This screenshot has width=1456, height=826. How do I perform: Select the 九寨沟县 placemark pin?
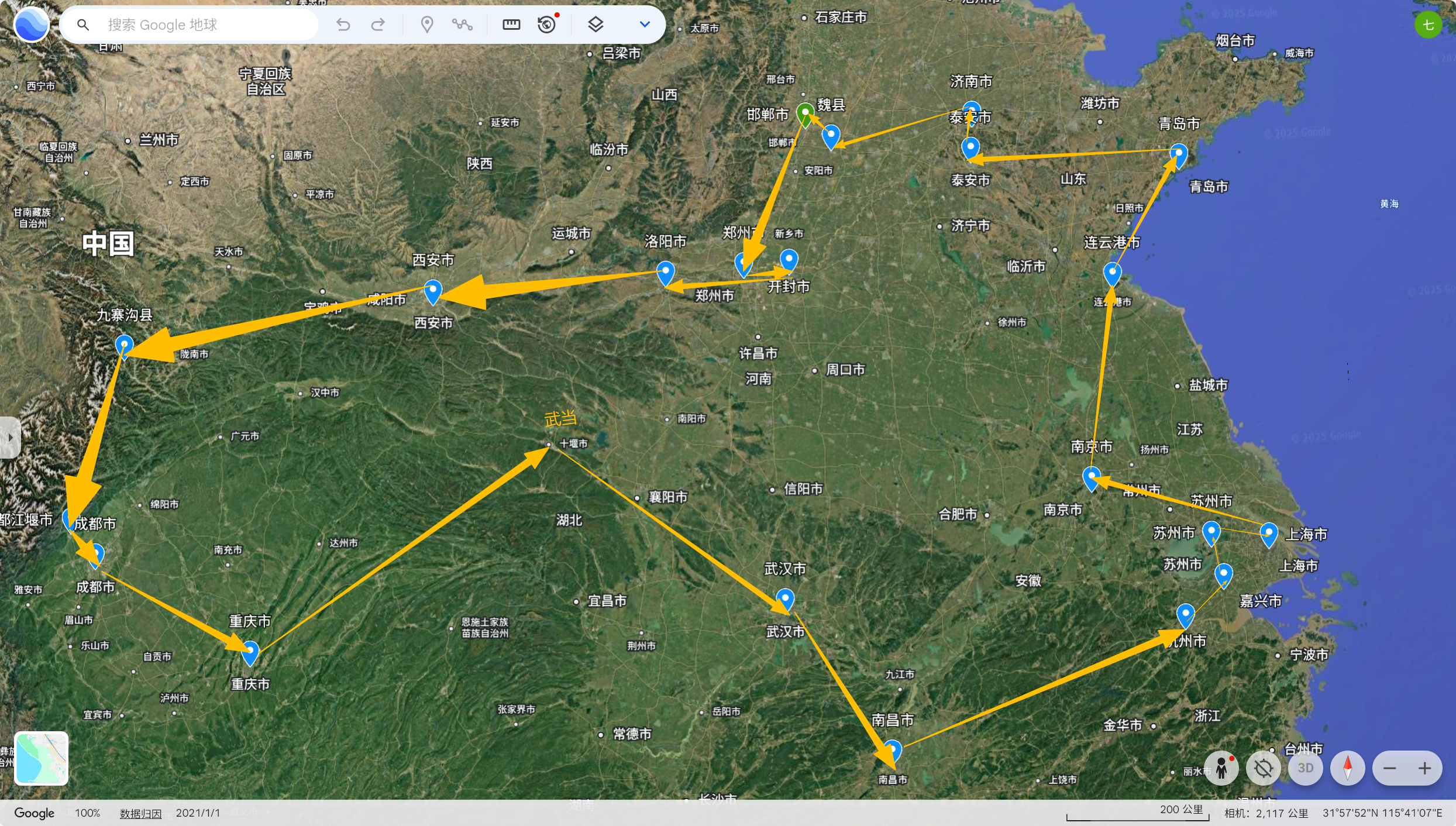coord(124,346)
